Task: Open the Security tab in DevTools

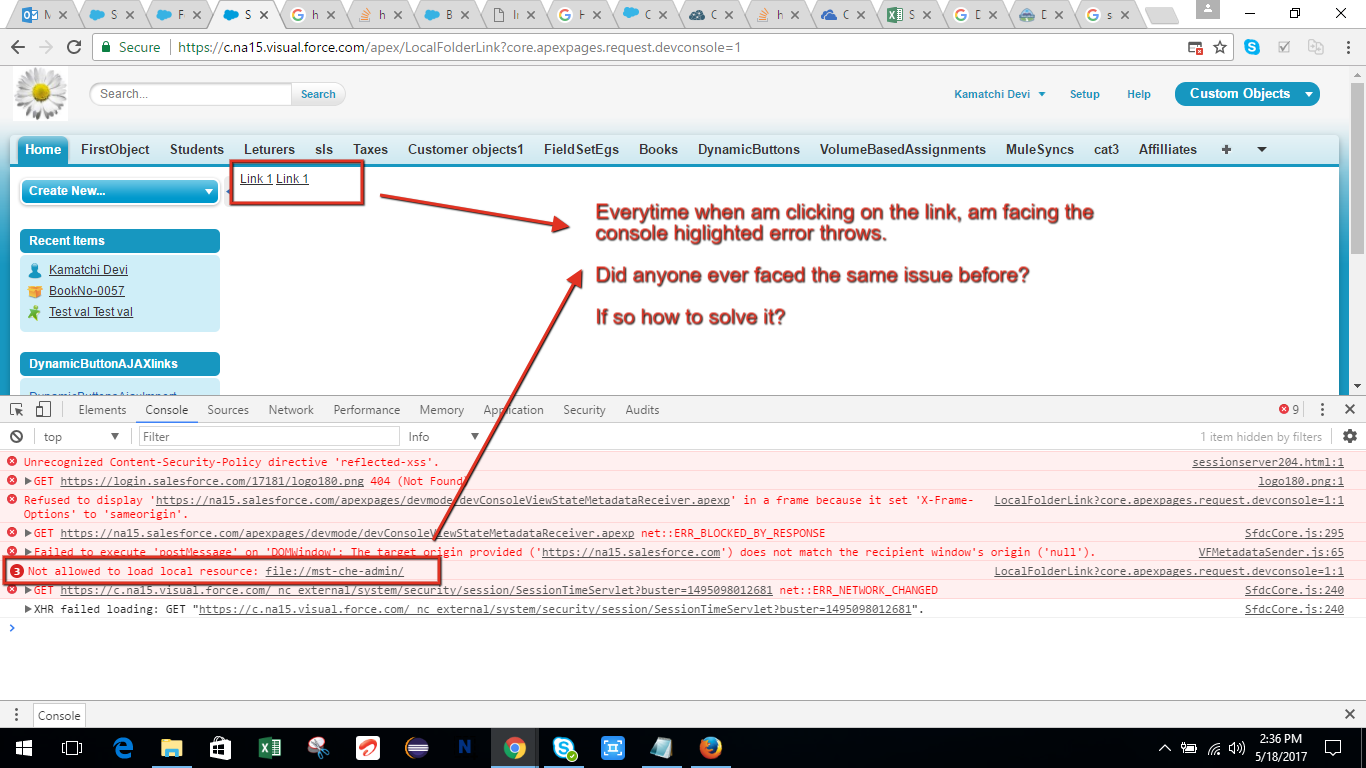Action: pos(584,409)
